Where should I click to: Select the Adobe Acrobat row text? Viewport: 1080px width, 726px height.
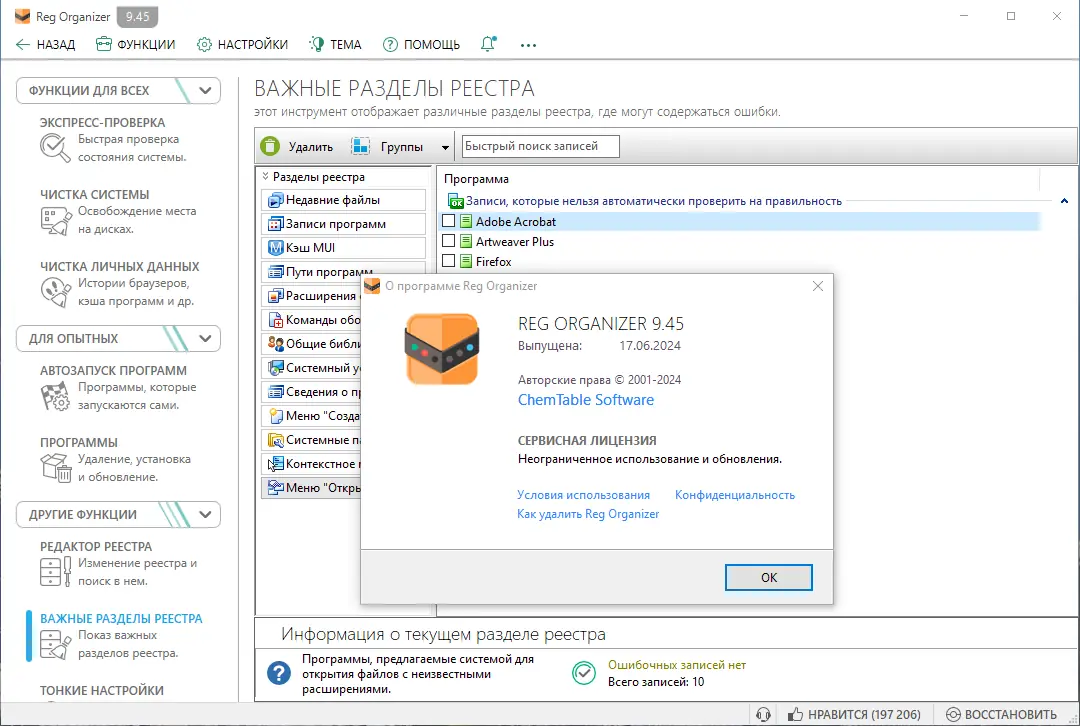515,221
